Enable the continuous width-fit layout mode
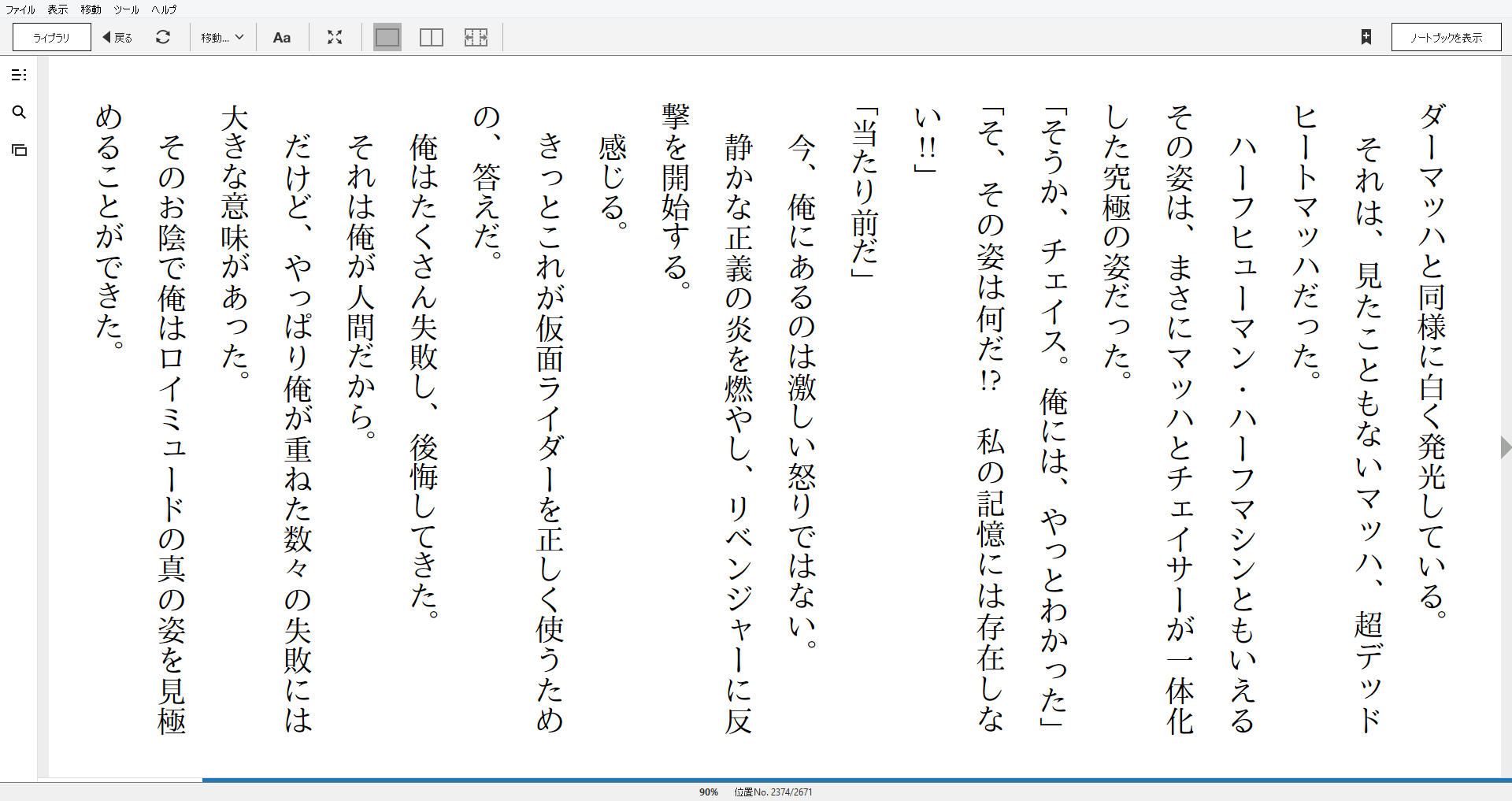Image resolution: width=1512 pixels, height=801 pixels. click(476, 36)
